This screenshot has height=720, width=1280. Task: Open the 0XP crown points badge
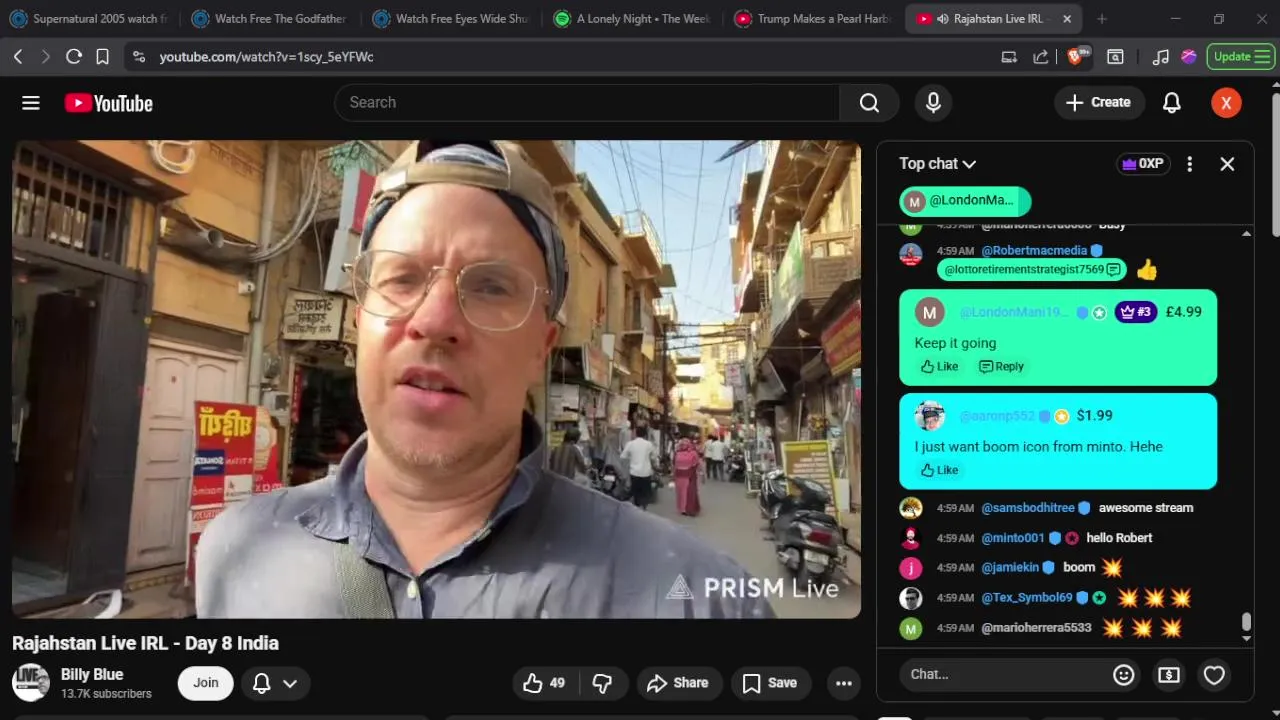1143,164
